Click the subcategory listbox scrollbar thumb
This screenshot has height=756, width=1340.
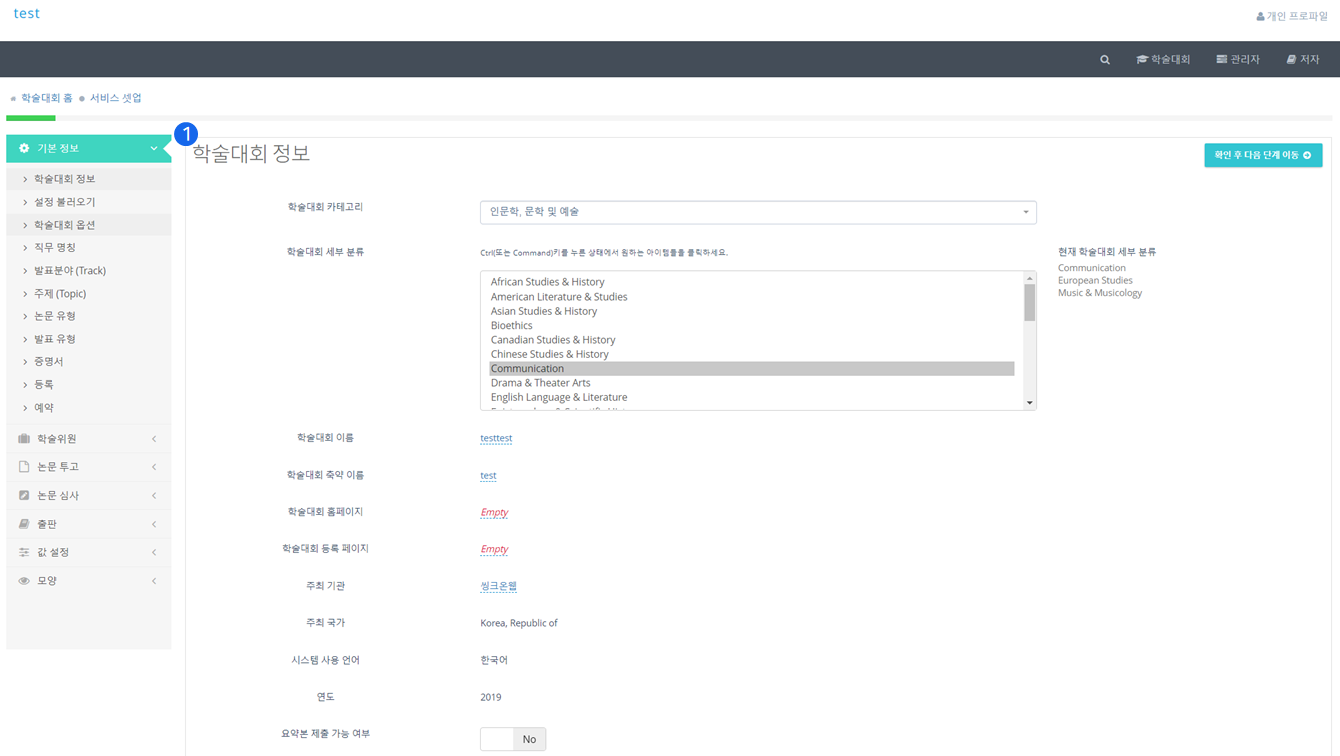1029,303
